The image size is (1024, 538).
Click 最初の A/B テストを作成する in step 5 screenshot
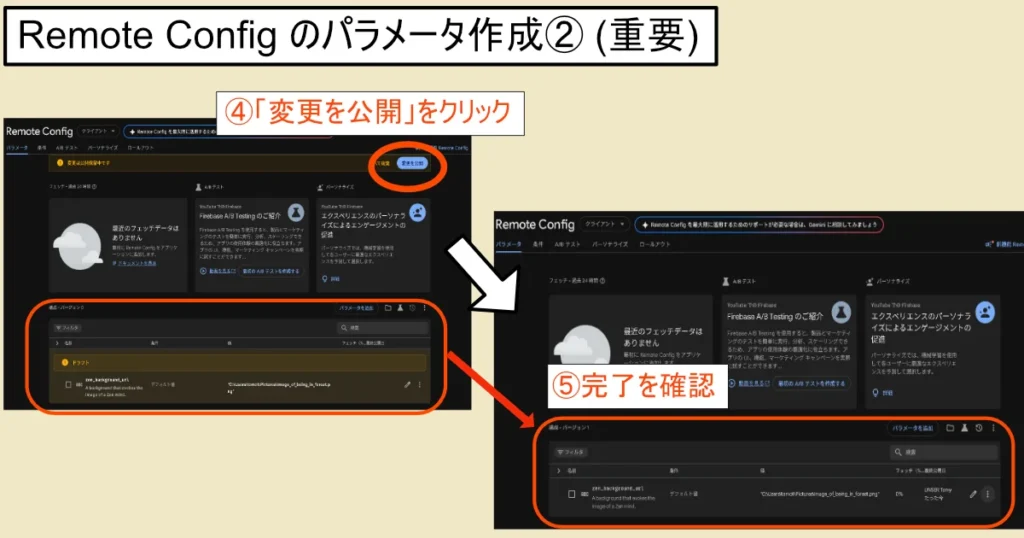[812, 383]
